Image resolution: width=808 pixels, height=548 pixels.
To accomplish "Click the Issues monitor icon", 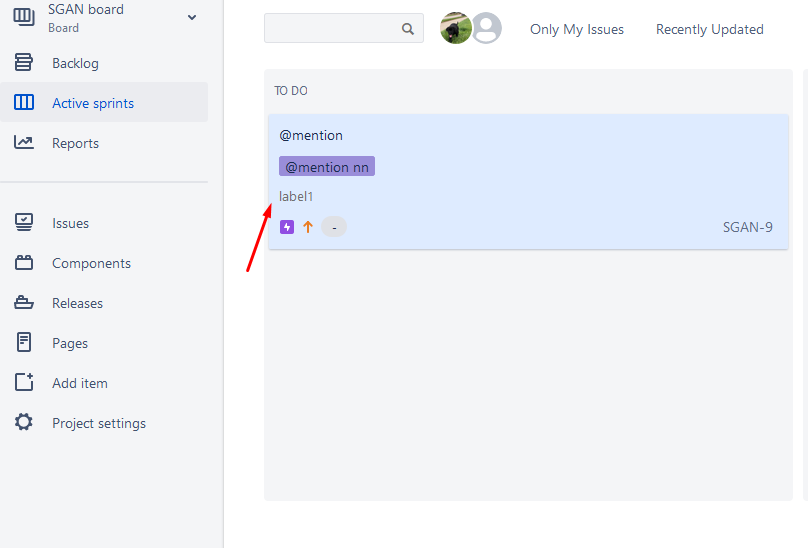I will pos(24,222).
